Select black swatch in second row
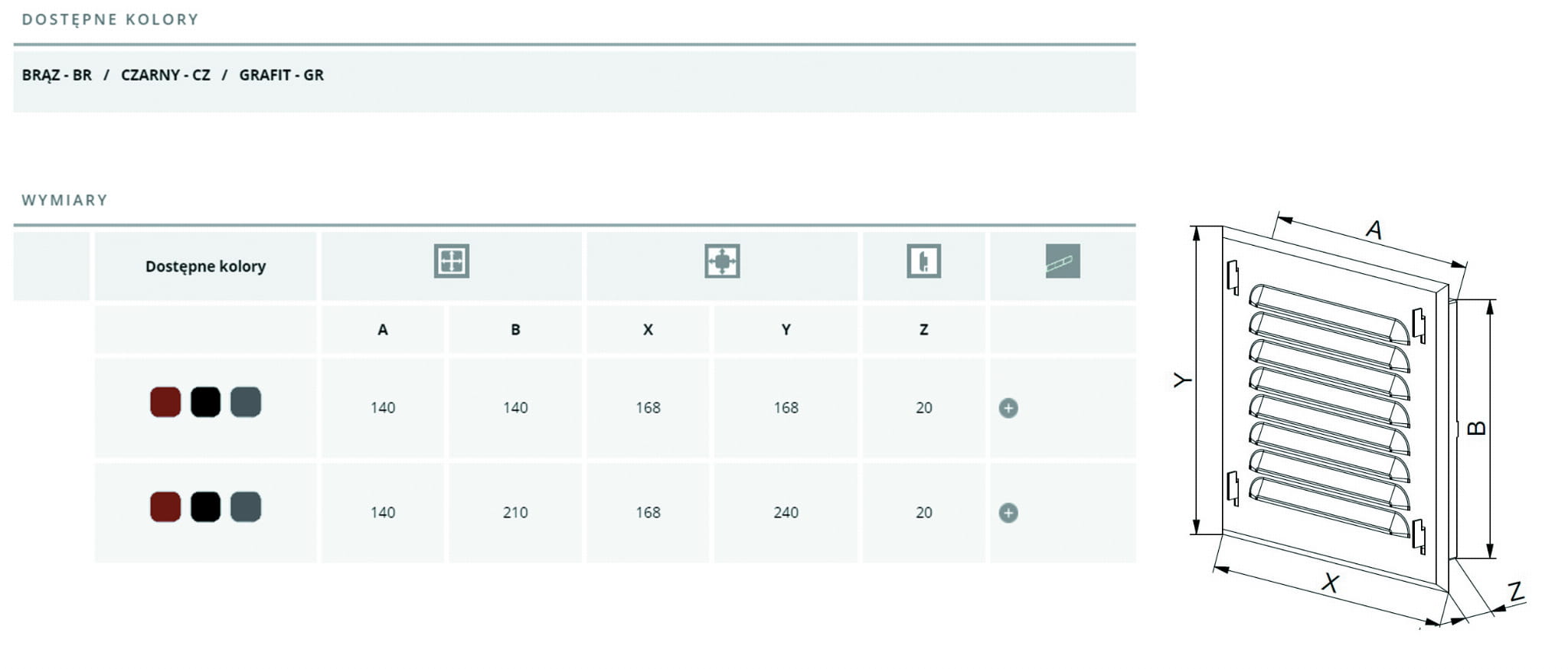The height and width of the screenshot is (669, 1568). pyautogui.click(x=205, y=507)
